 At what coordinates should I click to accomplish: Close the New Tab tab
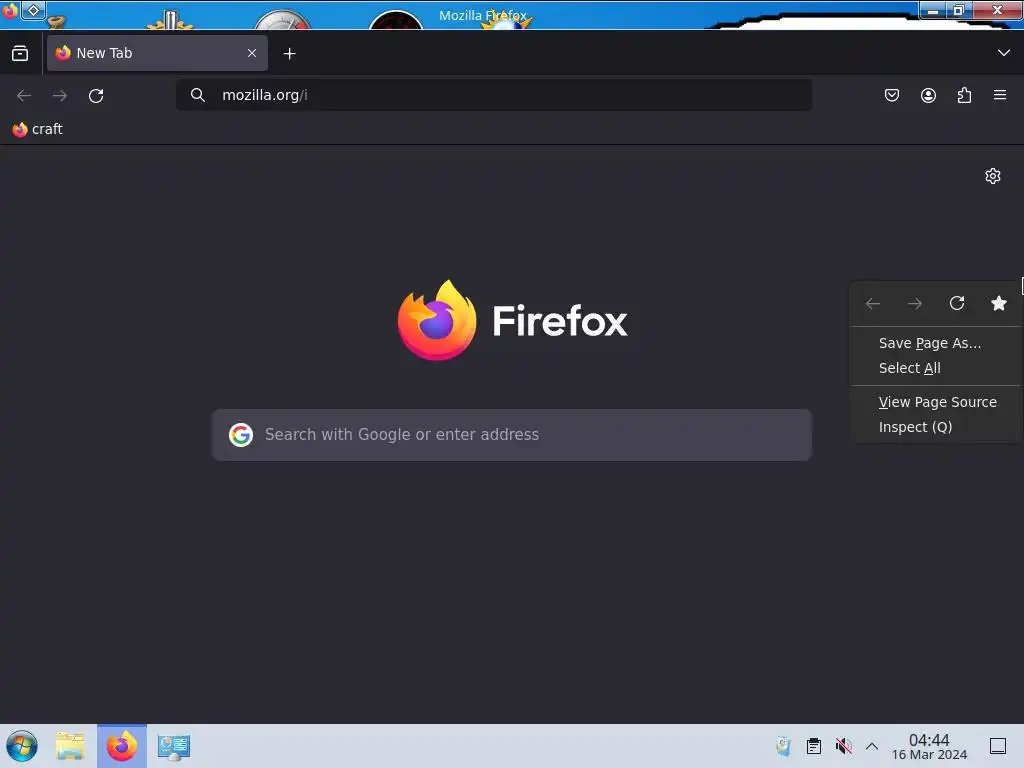(x=252, y=53)
